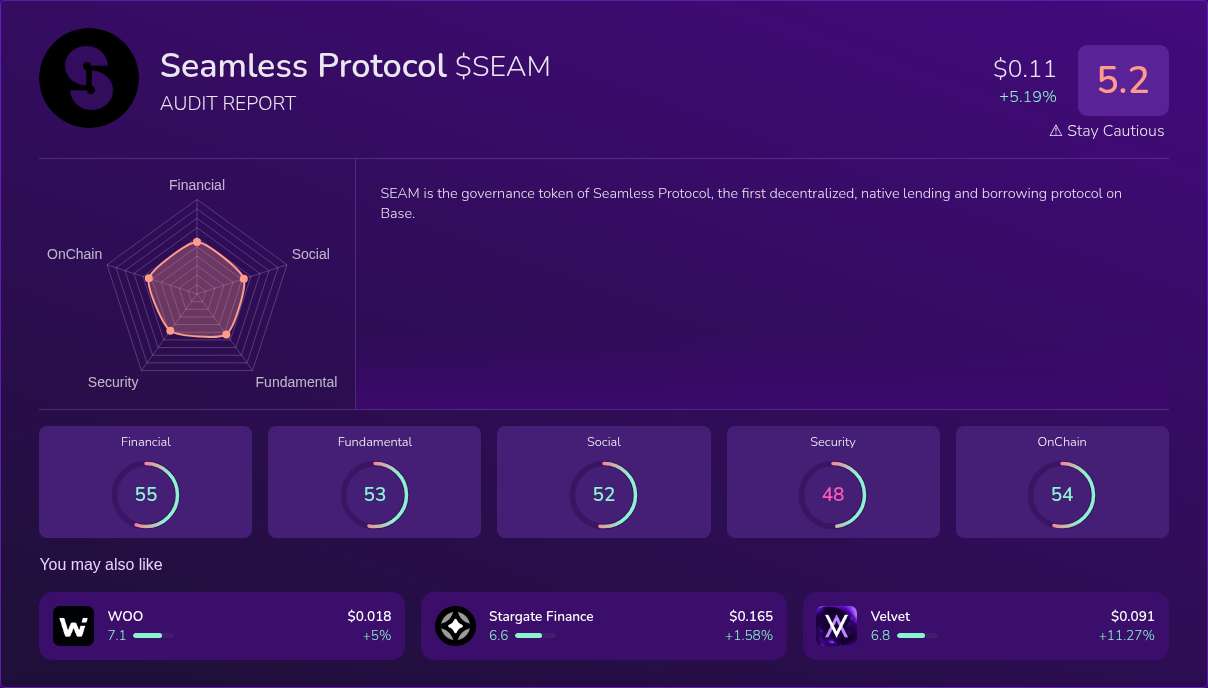Viewport: 1208px width, 688px height.
Task: Select the Stargate Finance logo icon
Action: point(455,625)
